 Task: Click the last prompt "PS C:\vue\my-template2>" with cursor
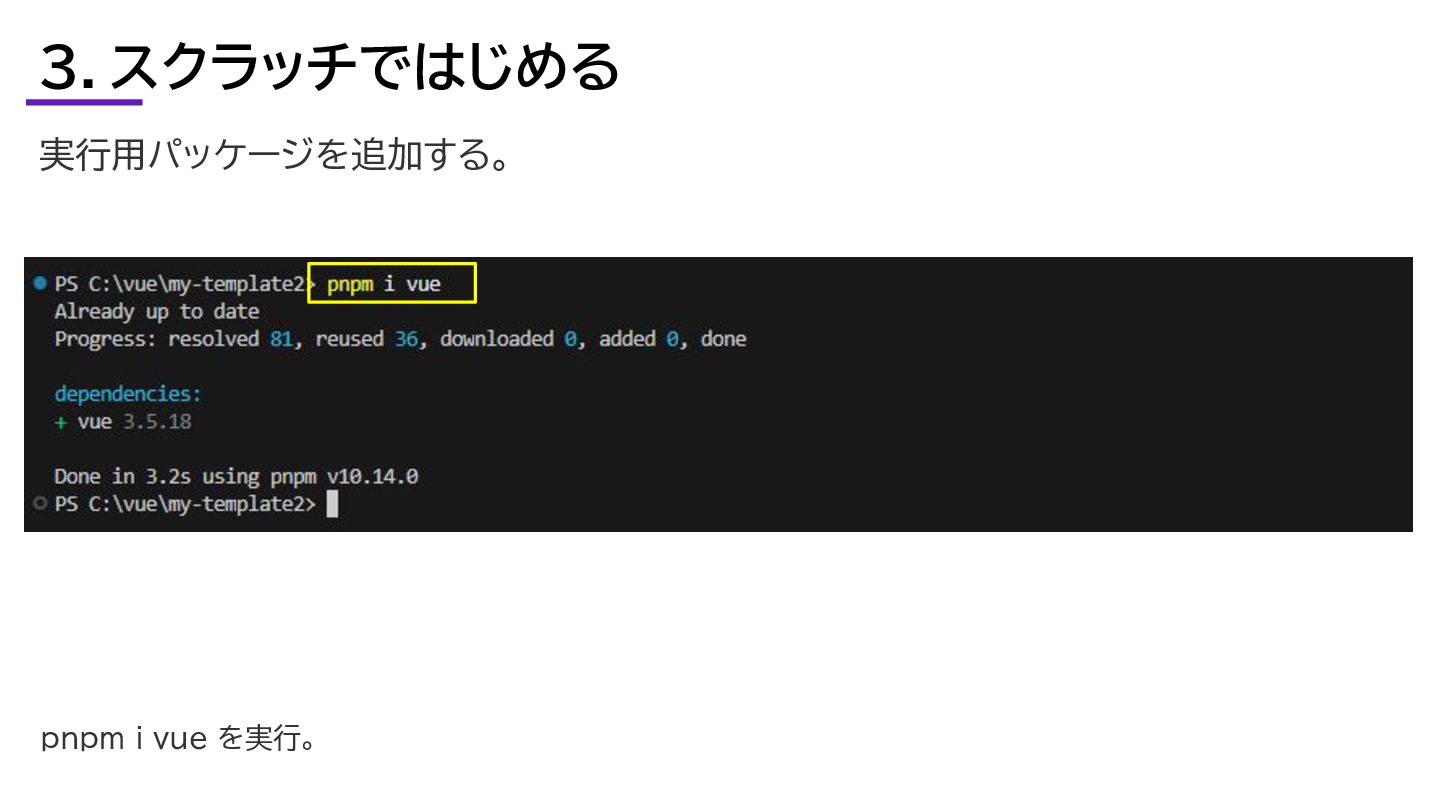(185, 504)
